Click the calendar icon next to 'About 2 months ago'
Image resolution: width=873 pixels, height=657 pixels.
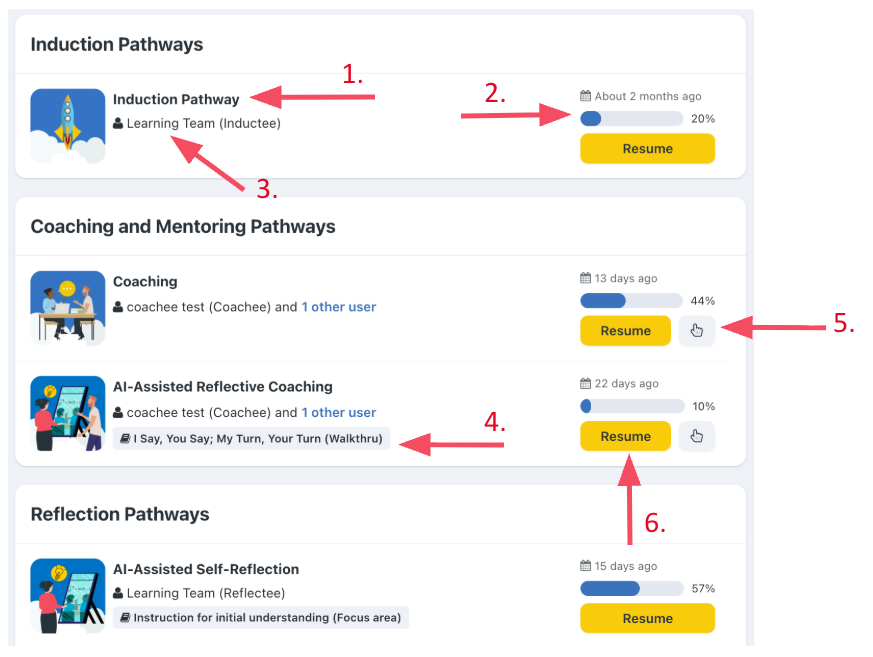pos(586,96)
